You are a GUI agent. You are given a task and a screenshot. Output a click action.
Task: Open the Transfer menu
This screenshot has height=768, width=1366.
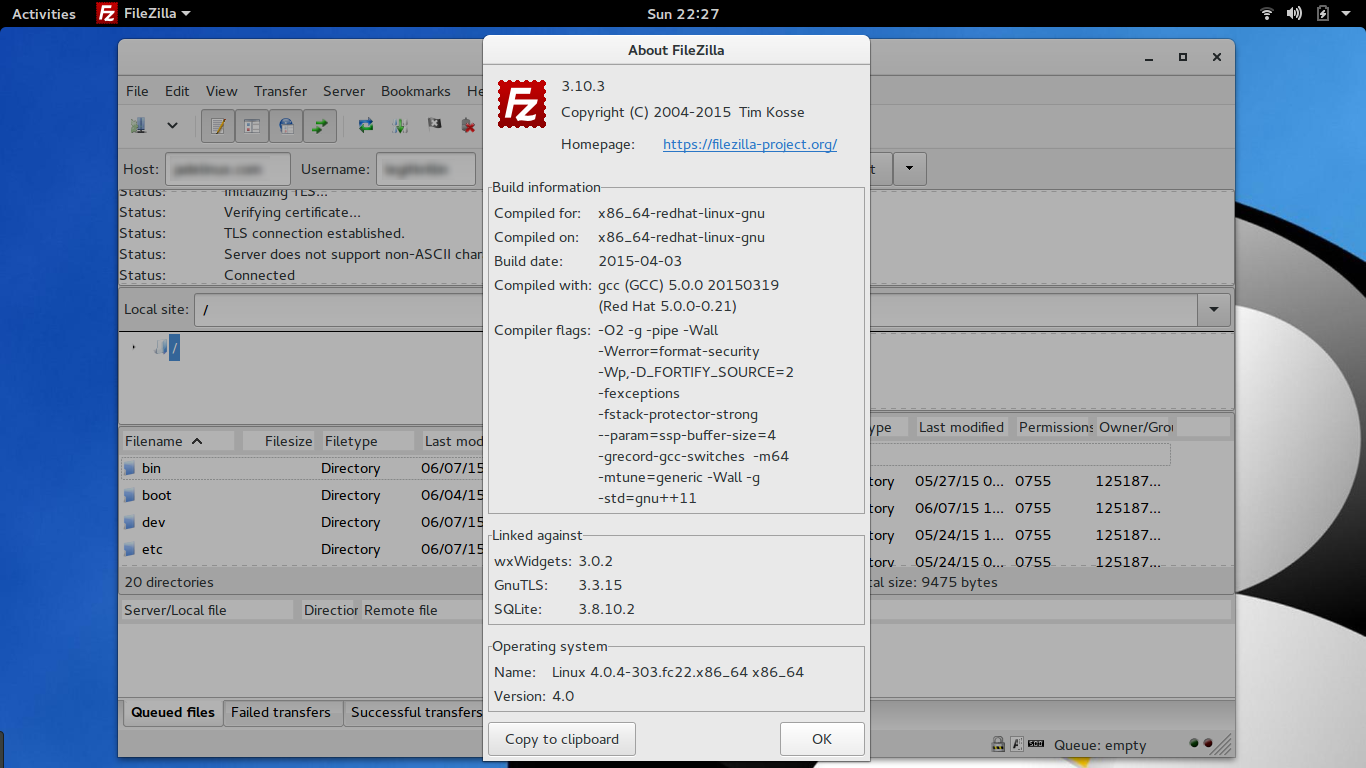280,91
